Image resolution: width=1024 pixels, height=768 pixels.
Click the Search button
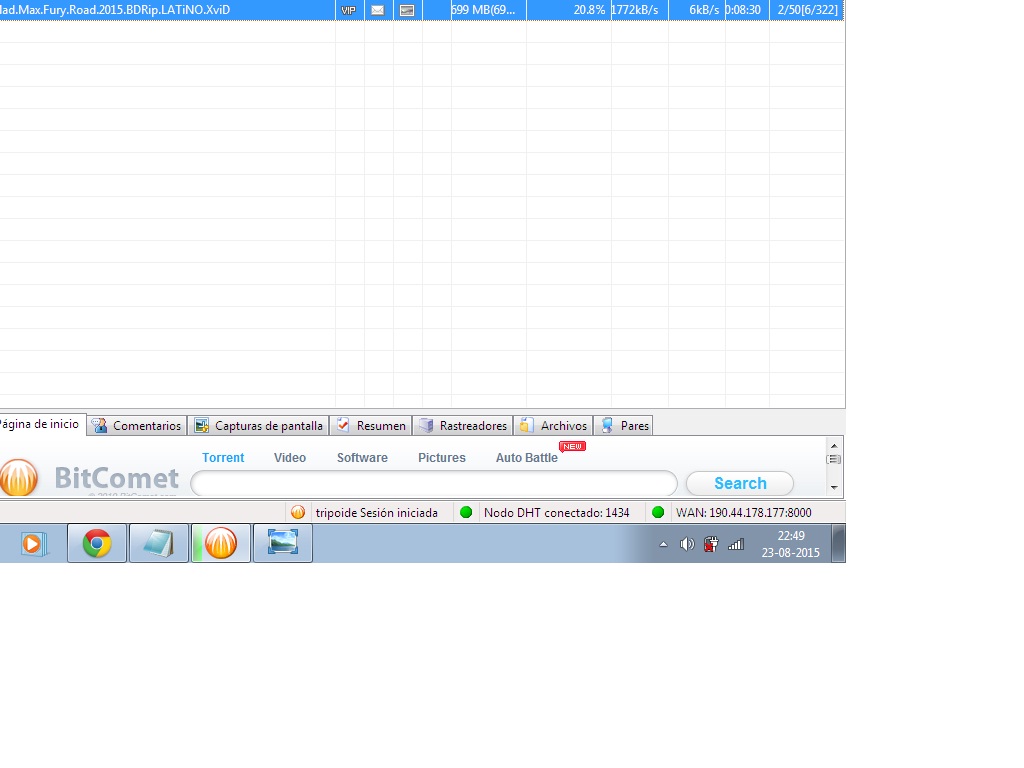tap(740, 483)
